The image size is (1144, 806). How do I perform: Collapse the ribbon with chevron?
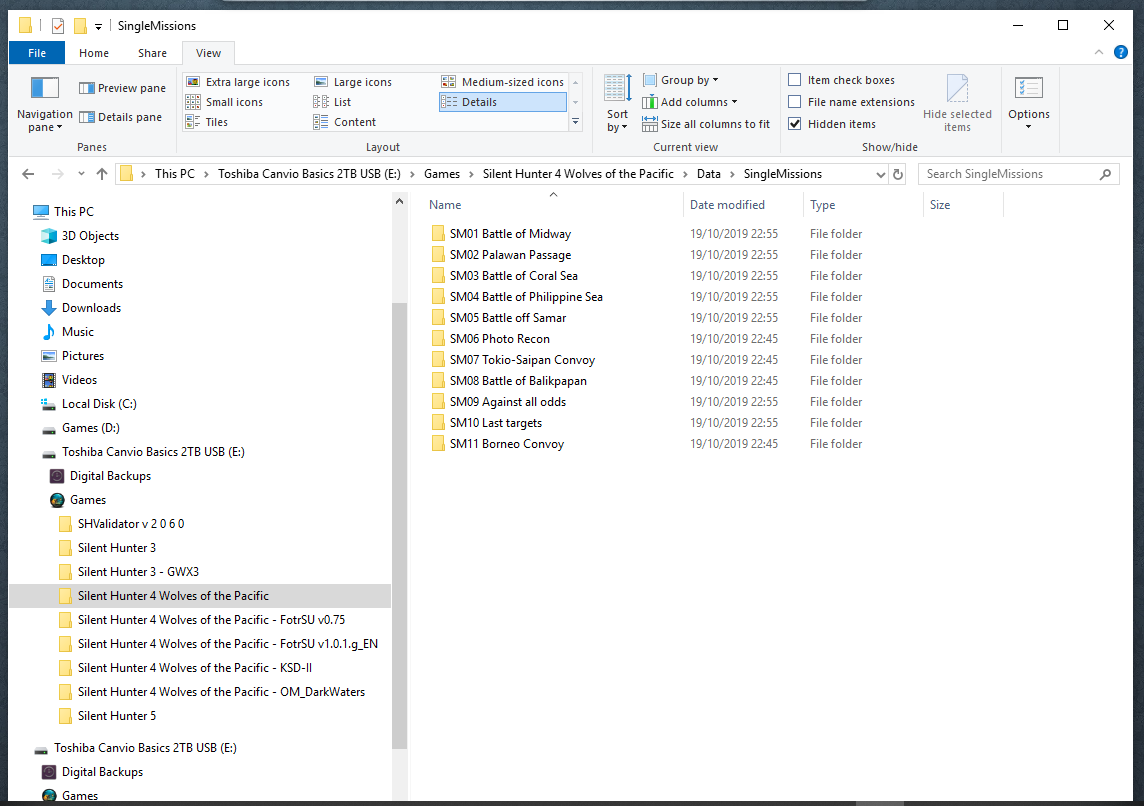(x=1099, y=53)
